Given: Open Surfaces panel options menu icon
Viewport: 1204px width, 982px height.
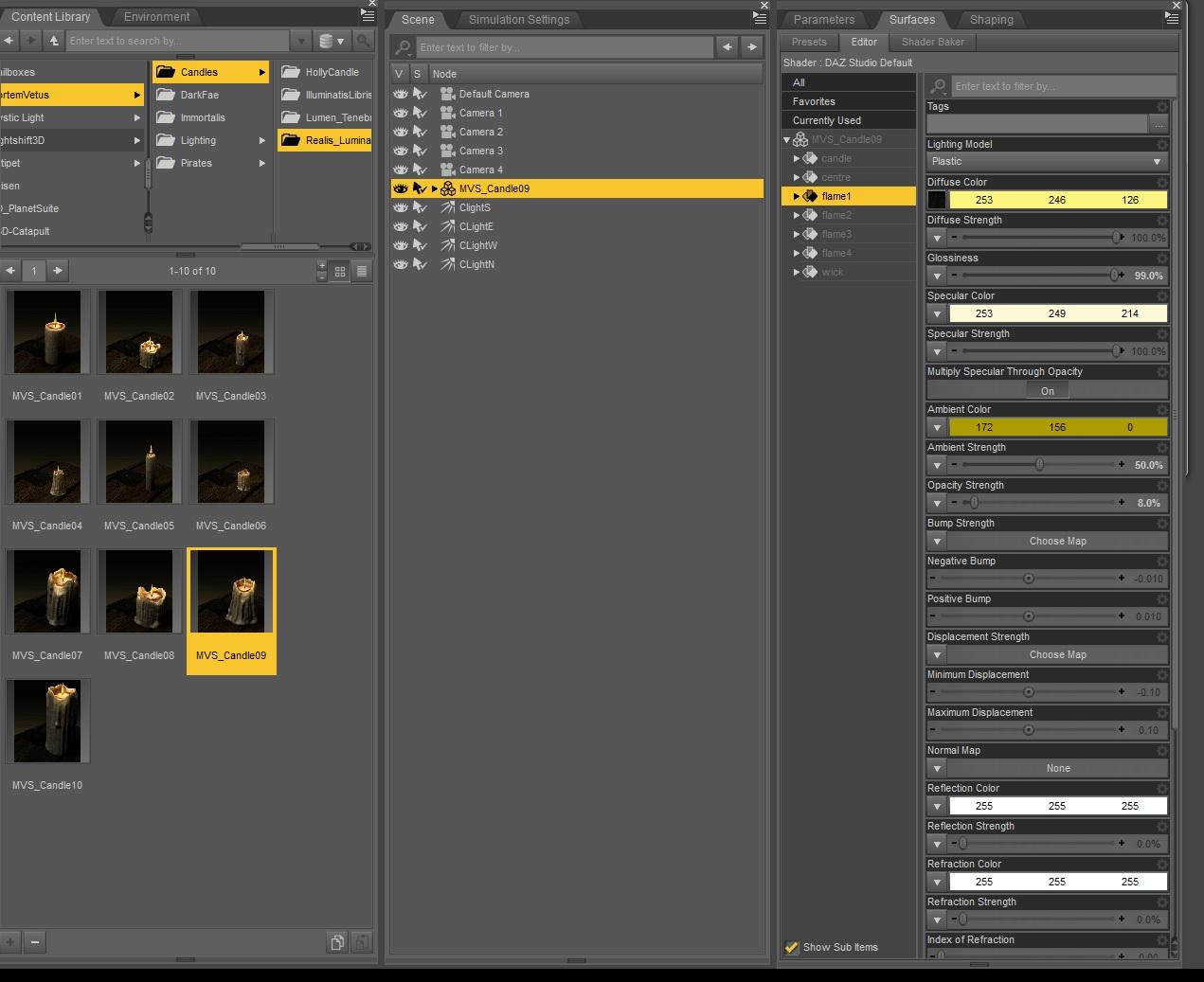Looking at the screenshot, I should 1172,18.
